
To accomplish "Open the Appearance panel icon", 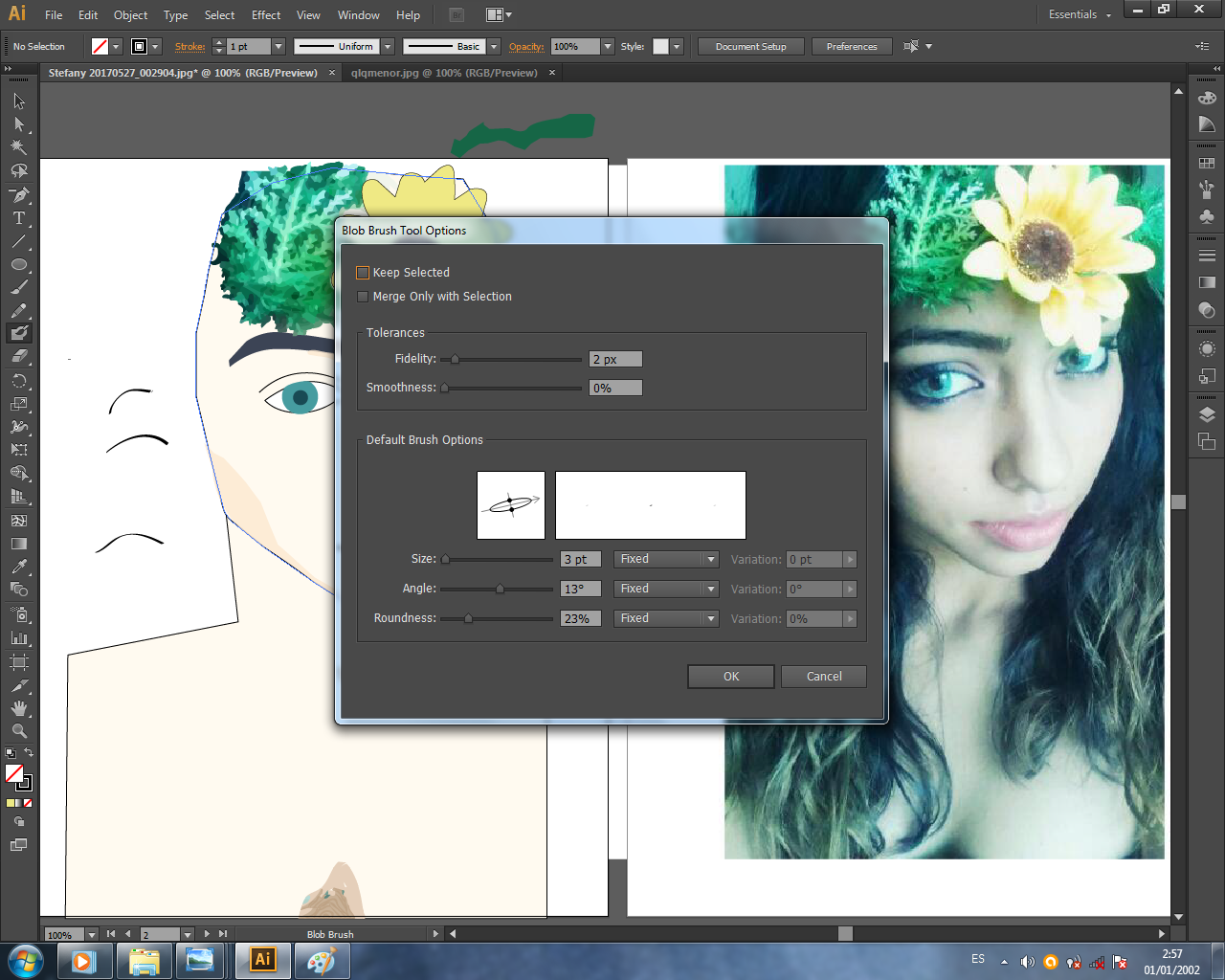I will 1207,349.
